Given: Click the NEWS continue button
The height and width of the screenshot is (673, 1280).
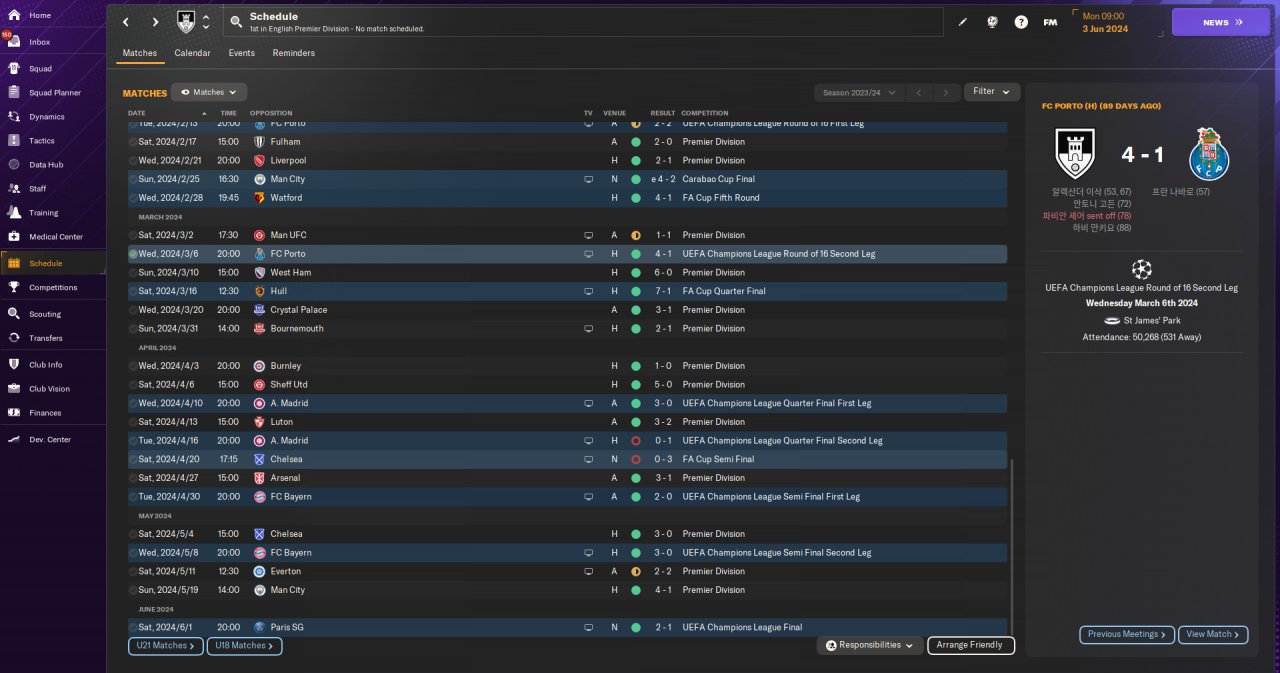Looking at the screenshot, I should pyautogui.click(x=1220, y=22).
